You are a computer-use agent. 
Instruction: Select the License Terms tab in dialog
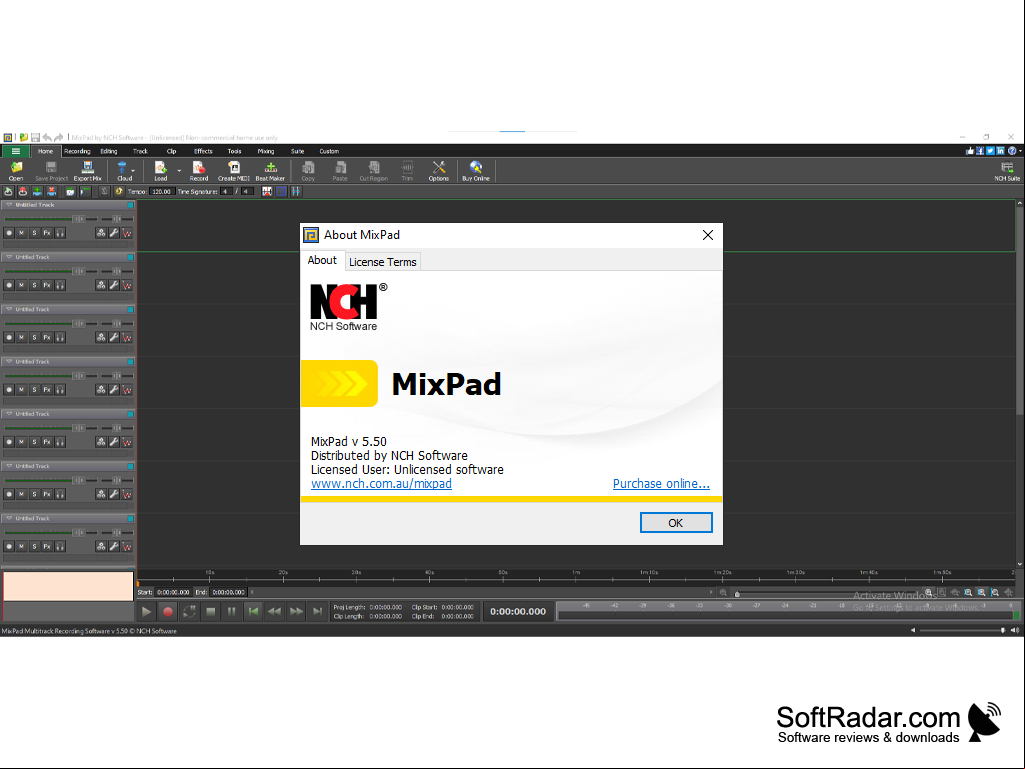(x=382, y=262)
